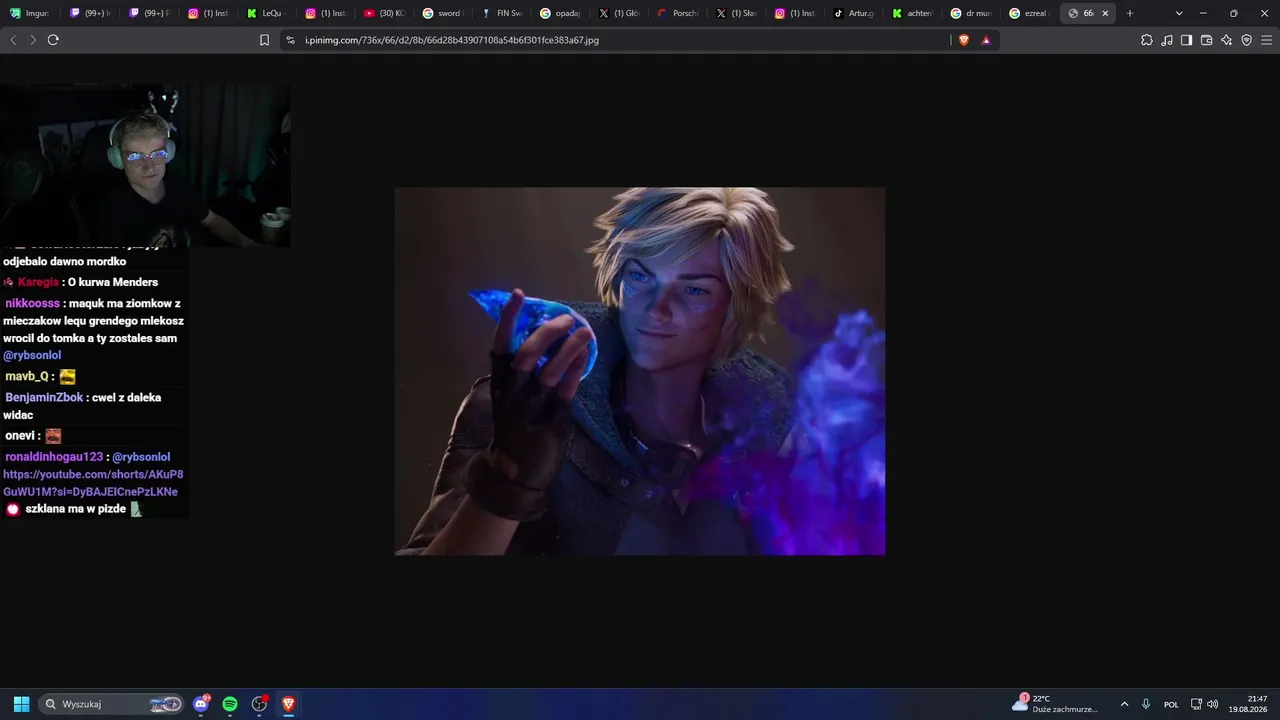Image resolution: width=1280 pixels, height=720 pixels.
Task: Click chat username ronaldinhogau123
Action: 54,457
